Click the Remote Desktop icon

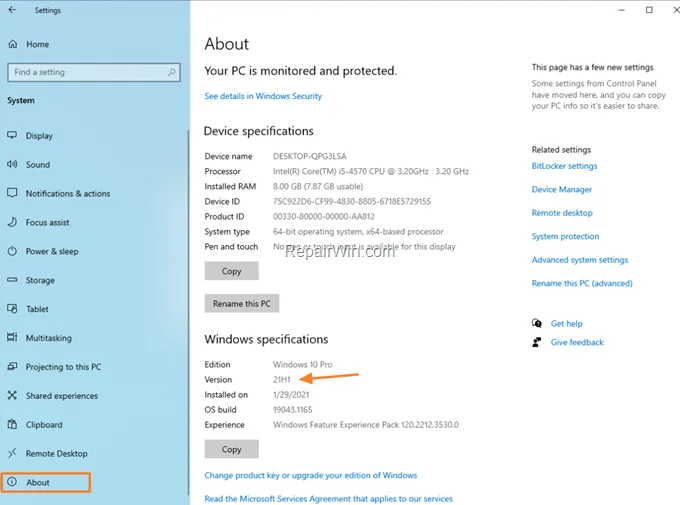click(x=12, y=453)
